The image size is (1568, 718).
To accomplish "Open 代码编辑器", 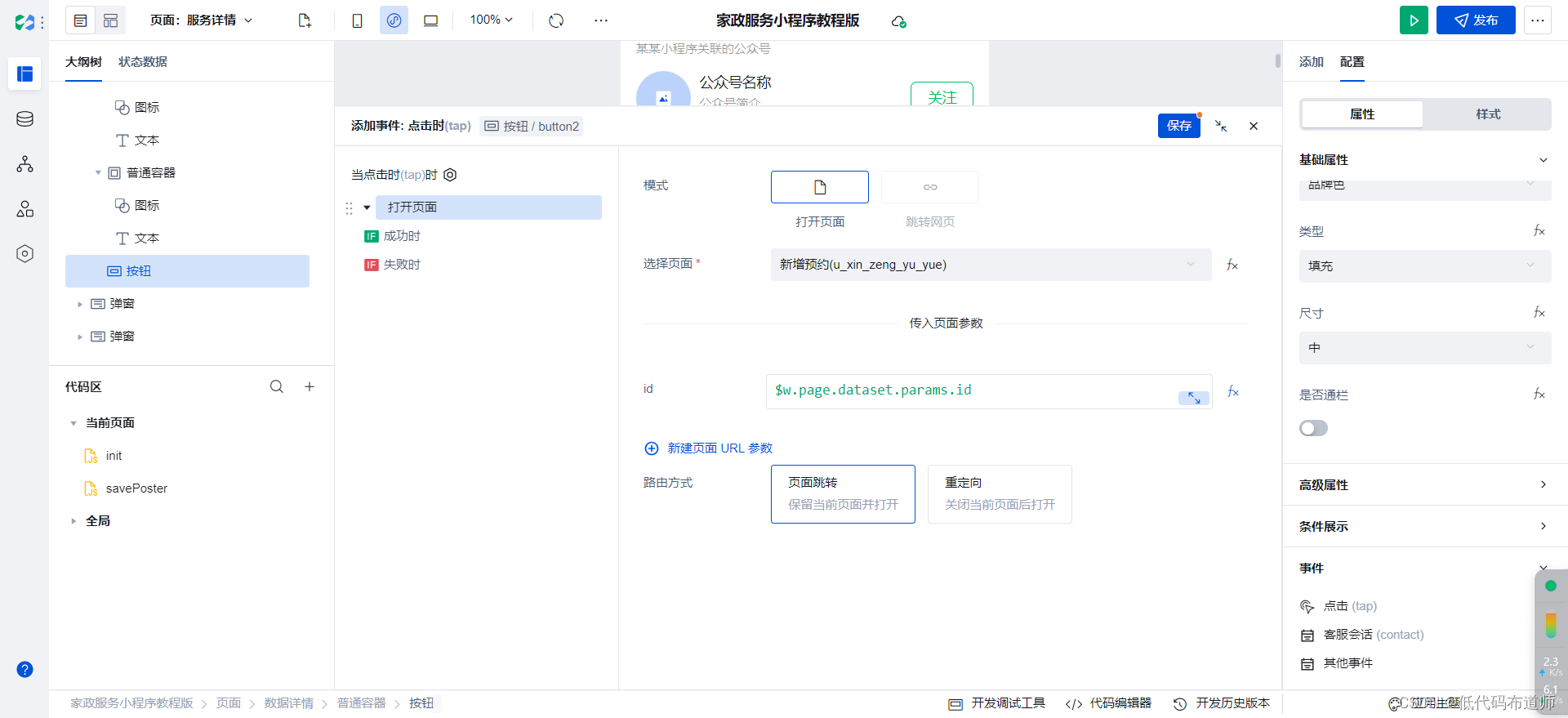I will pyautogui.click(x=1108, y=703).
